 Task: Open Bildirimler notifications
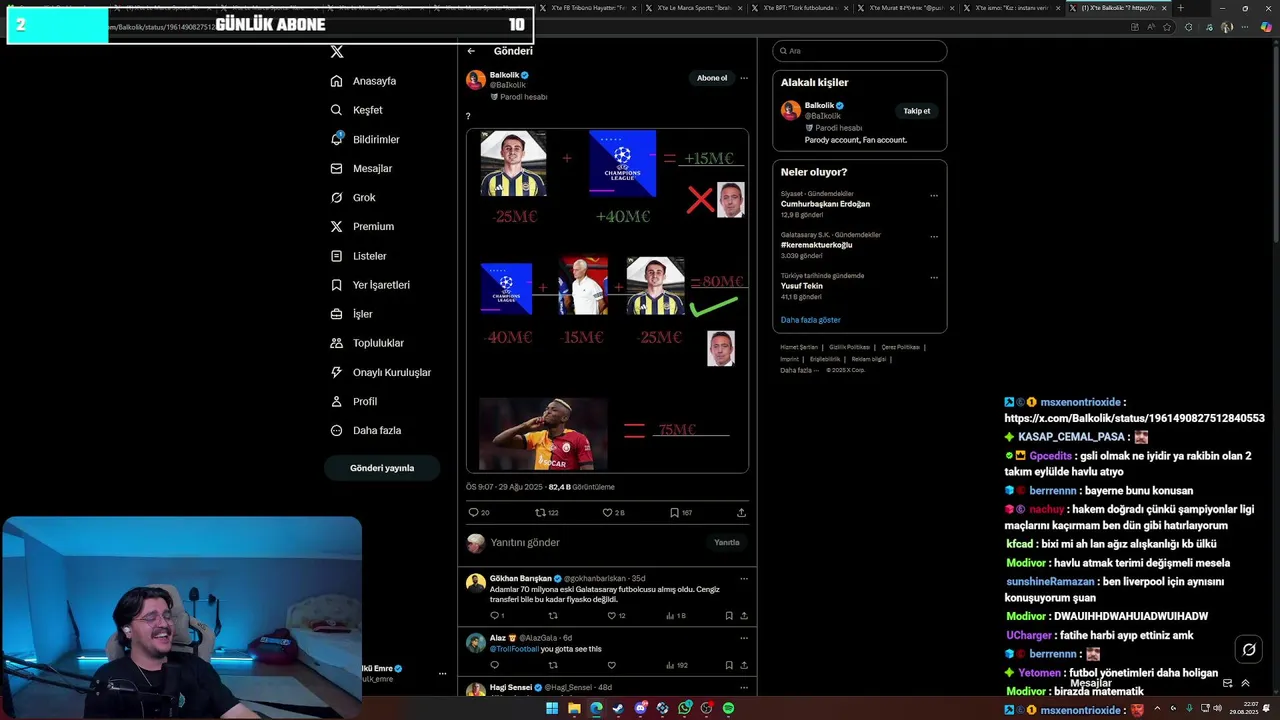tap(365, 139)
